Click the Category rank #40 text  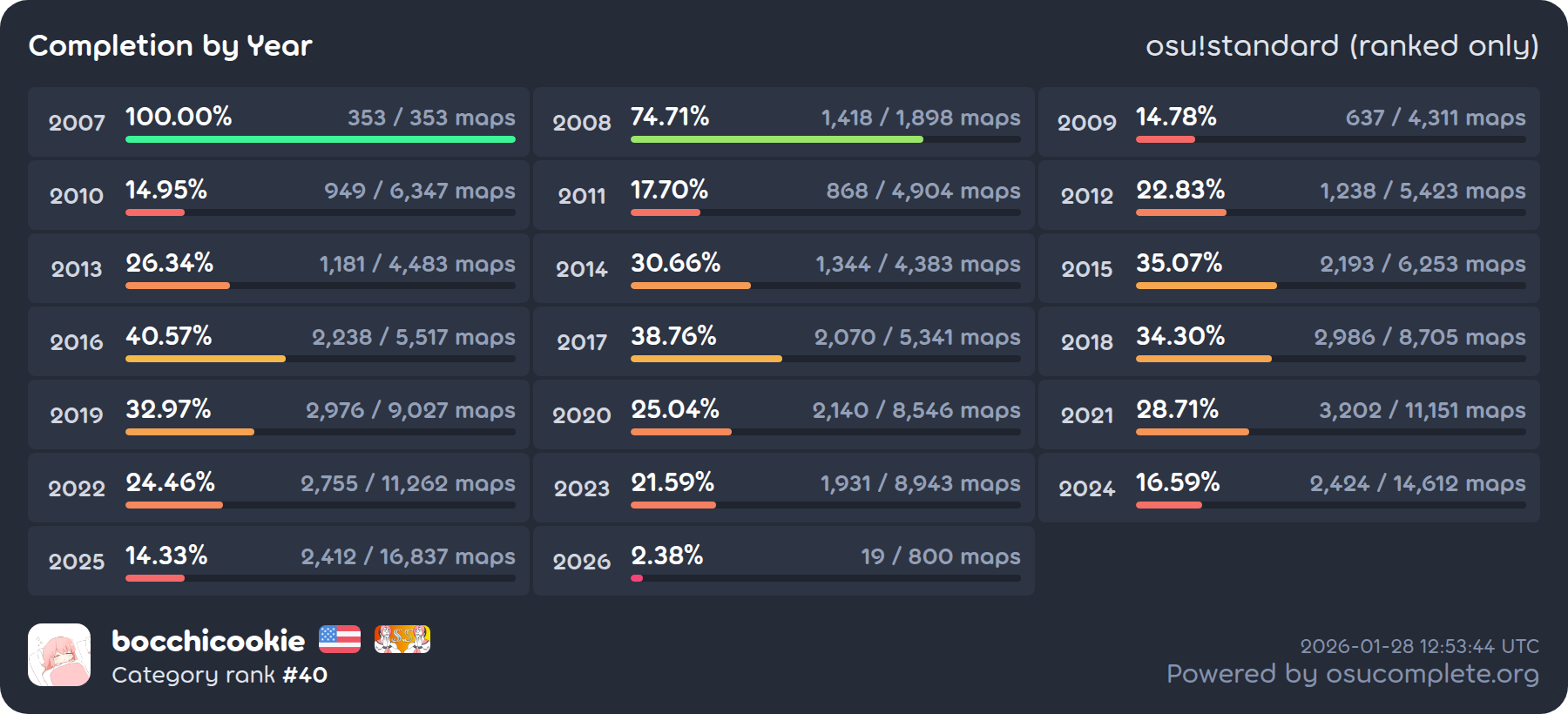coord(220,675)
